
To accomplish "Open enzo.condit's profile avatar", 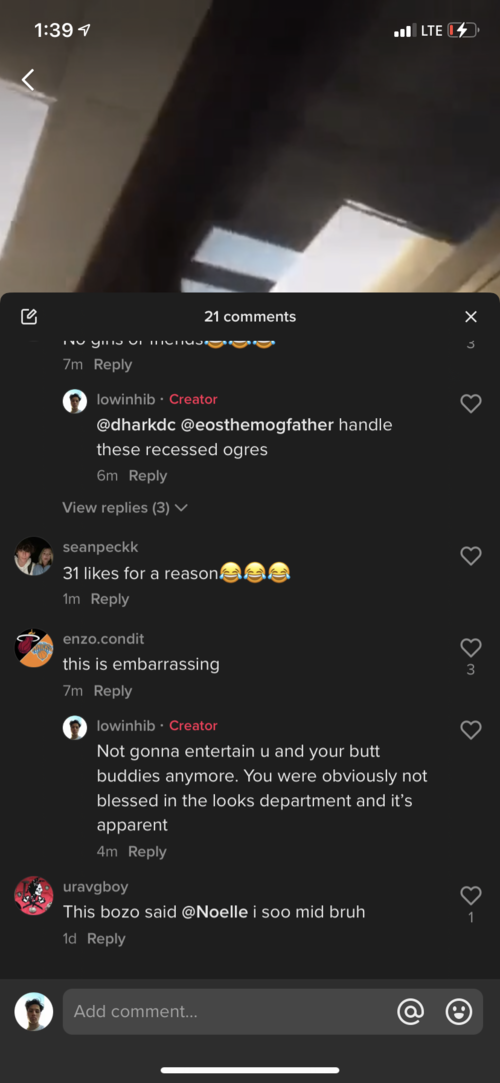I will [33, 648].
